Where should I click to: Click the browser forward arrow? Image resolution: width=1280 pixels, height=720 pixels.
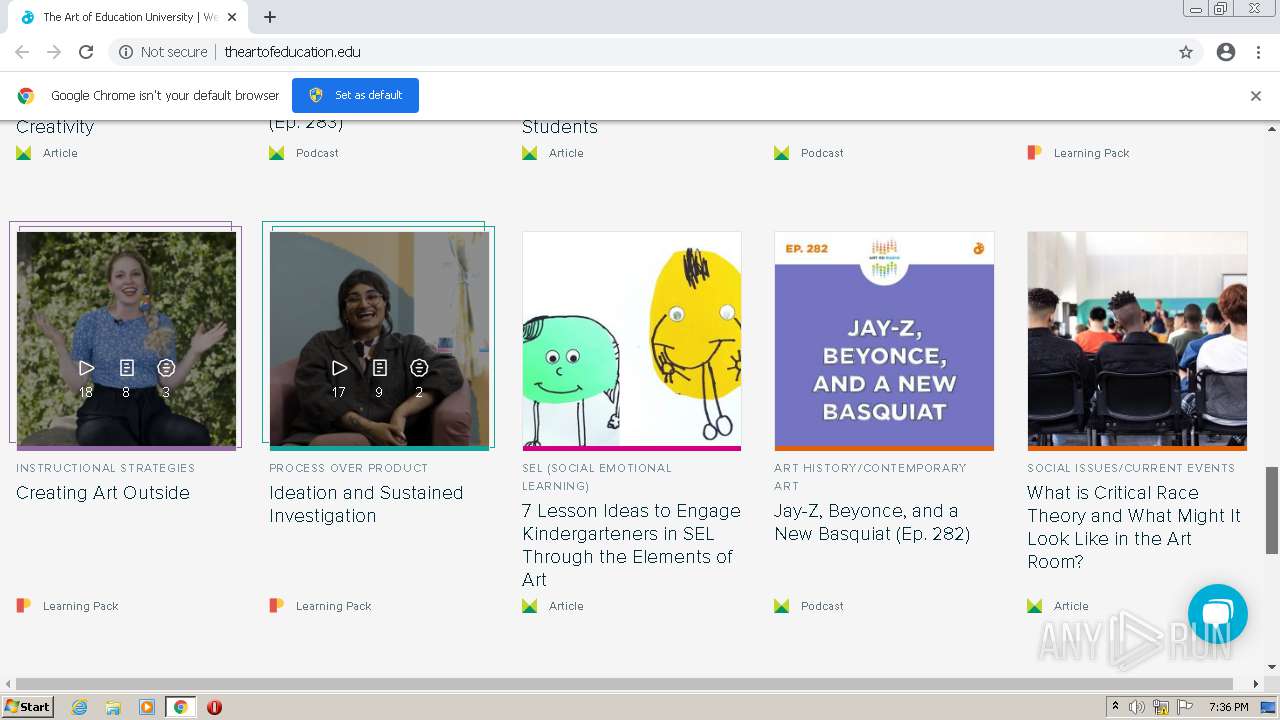coord(54,52)
